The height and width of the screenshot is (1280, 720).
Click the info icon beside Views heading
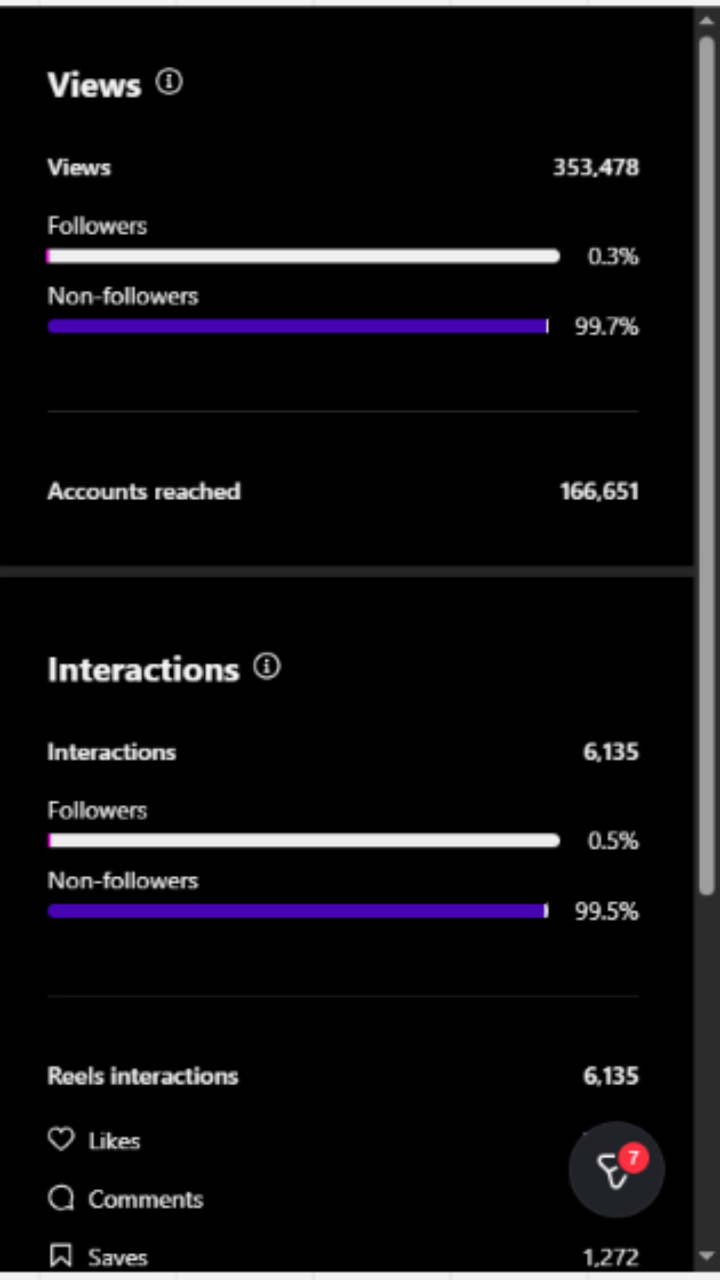pos(170,82)
